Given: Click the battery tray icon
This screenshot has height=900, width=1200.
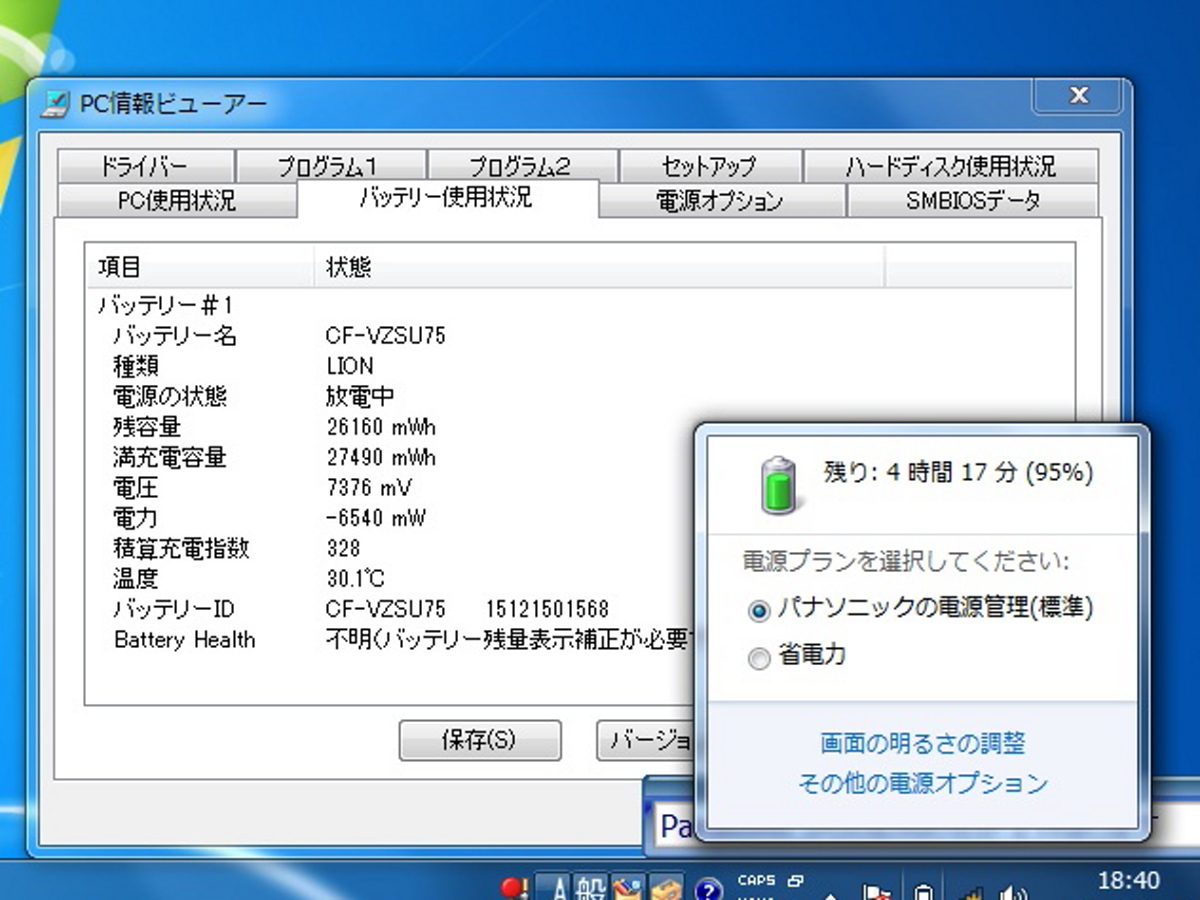Looking at the screenshot, I should click(x=924, y=888).
